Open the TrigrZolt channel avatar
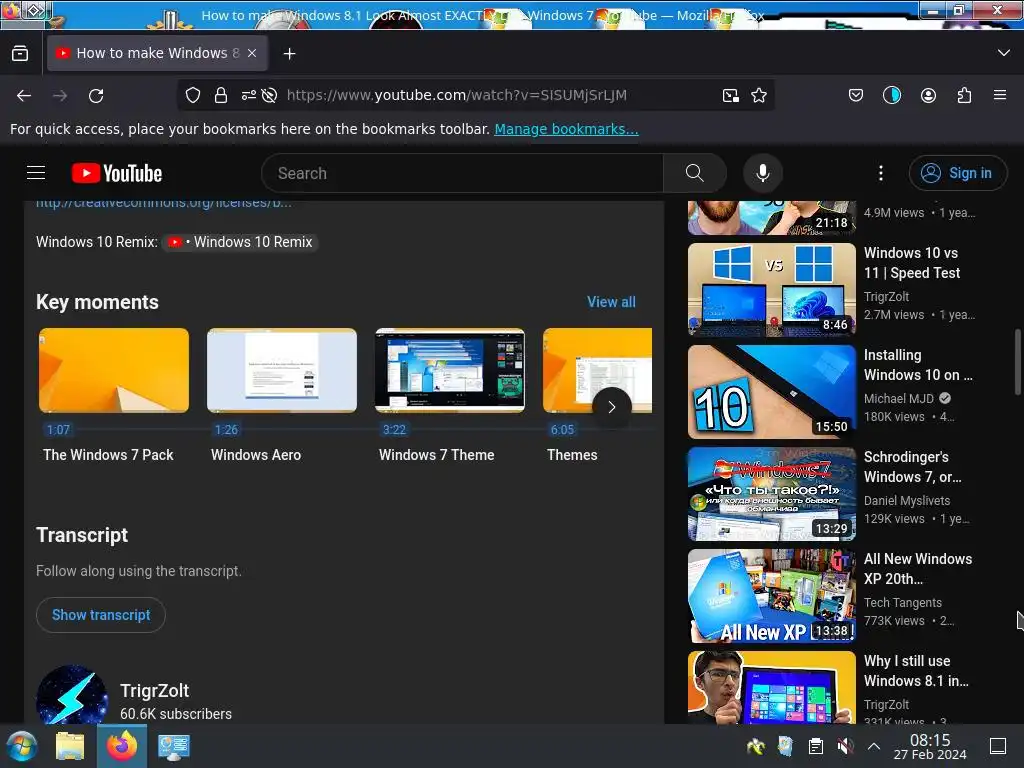 click(72, 696)
